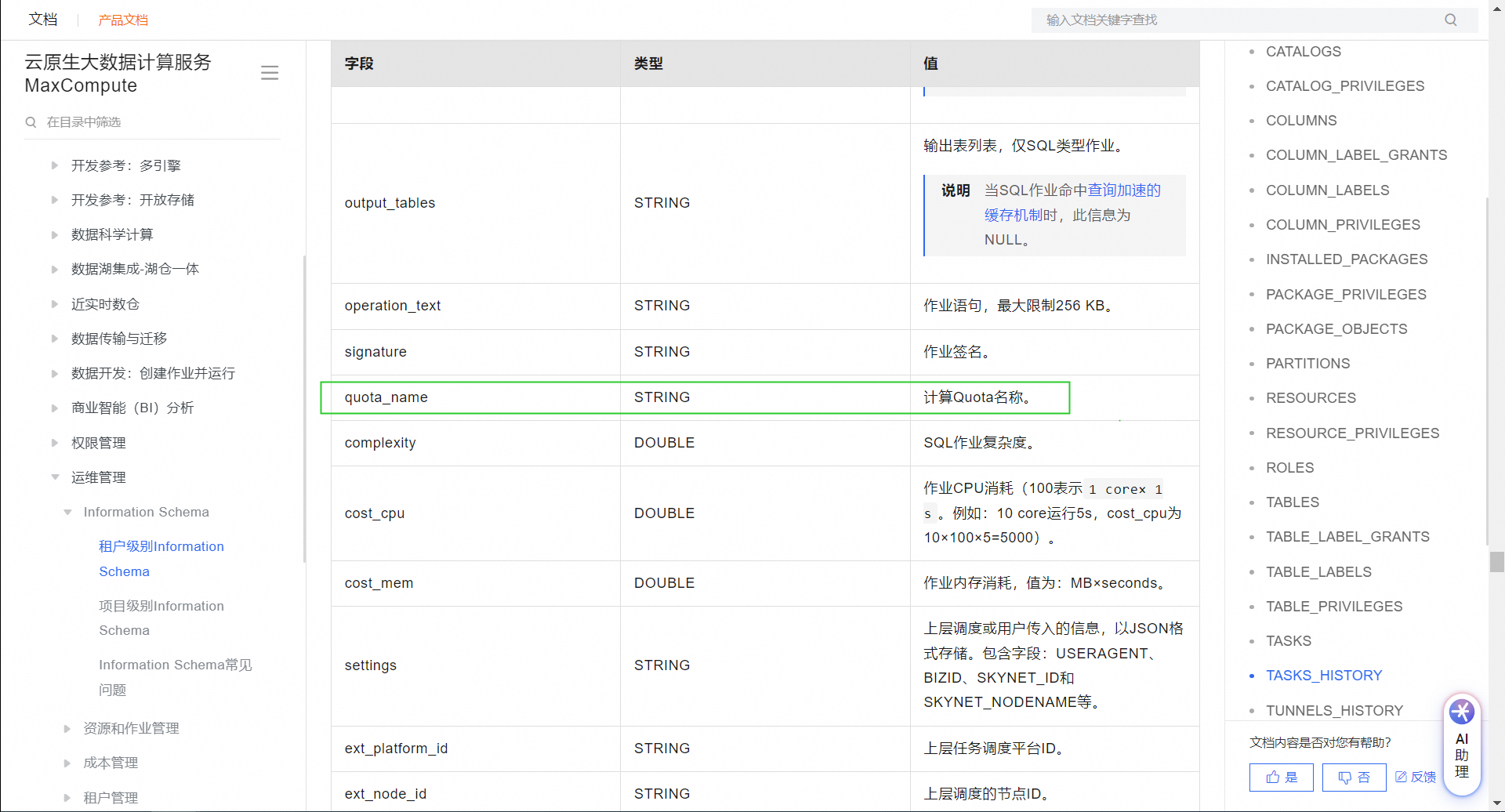Jump to PACKAGE_PRIVILEGES section
The width and height of the screenshot is (1505, 812).
(x=1346, y=295)
